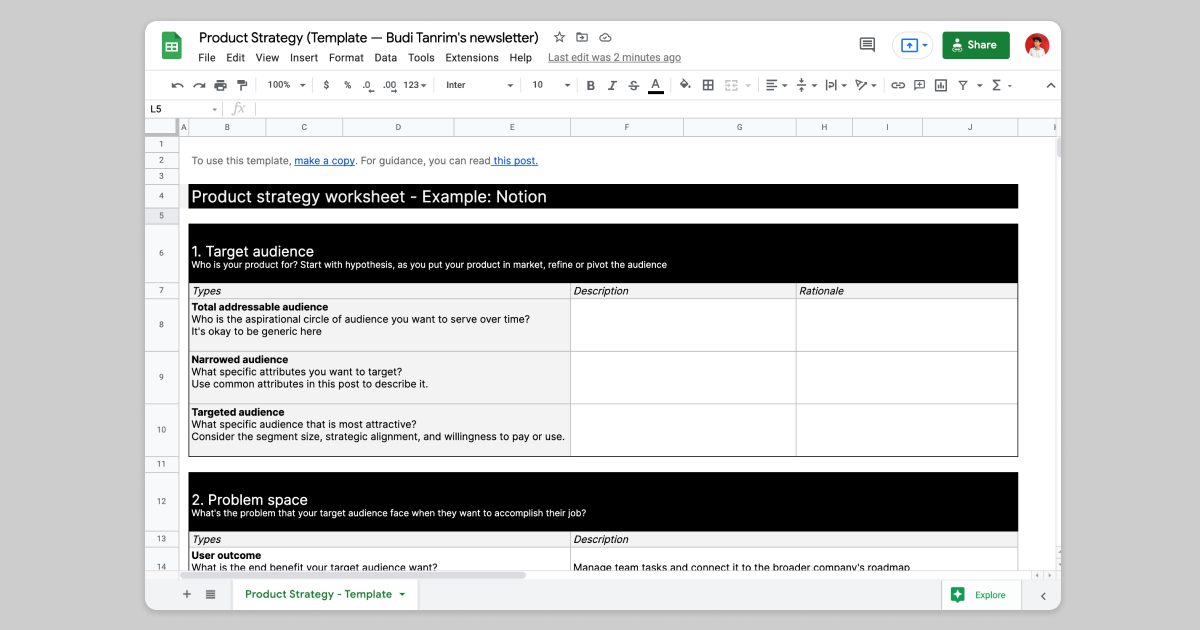Open the View menu
Viewport: 1200px width, 630px height.
tap(267, 58)
